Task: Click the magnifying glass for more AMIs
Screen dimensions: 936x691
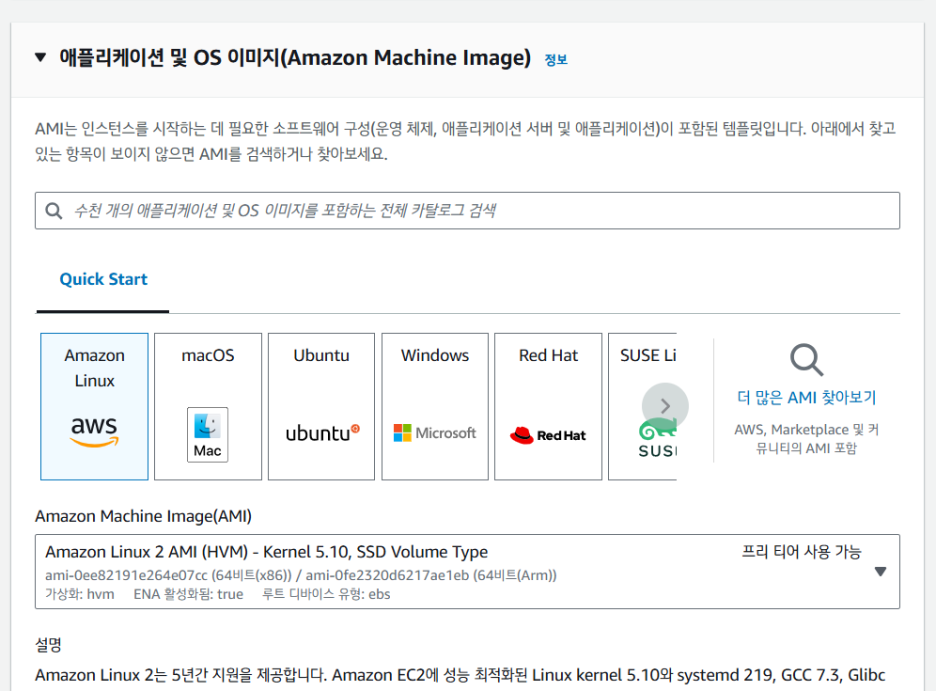Action: click(x=806, y=360)
